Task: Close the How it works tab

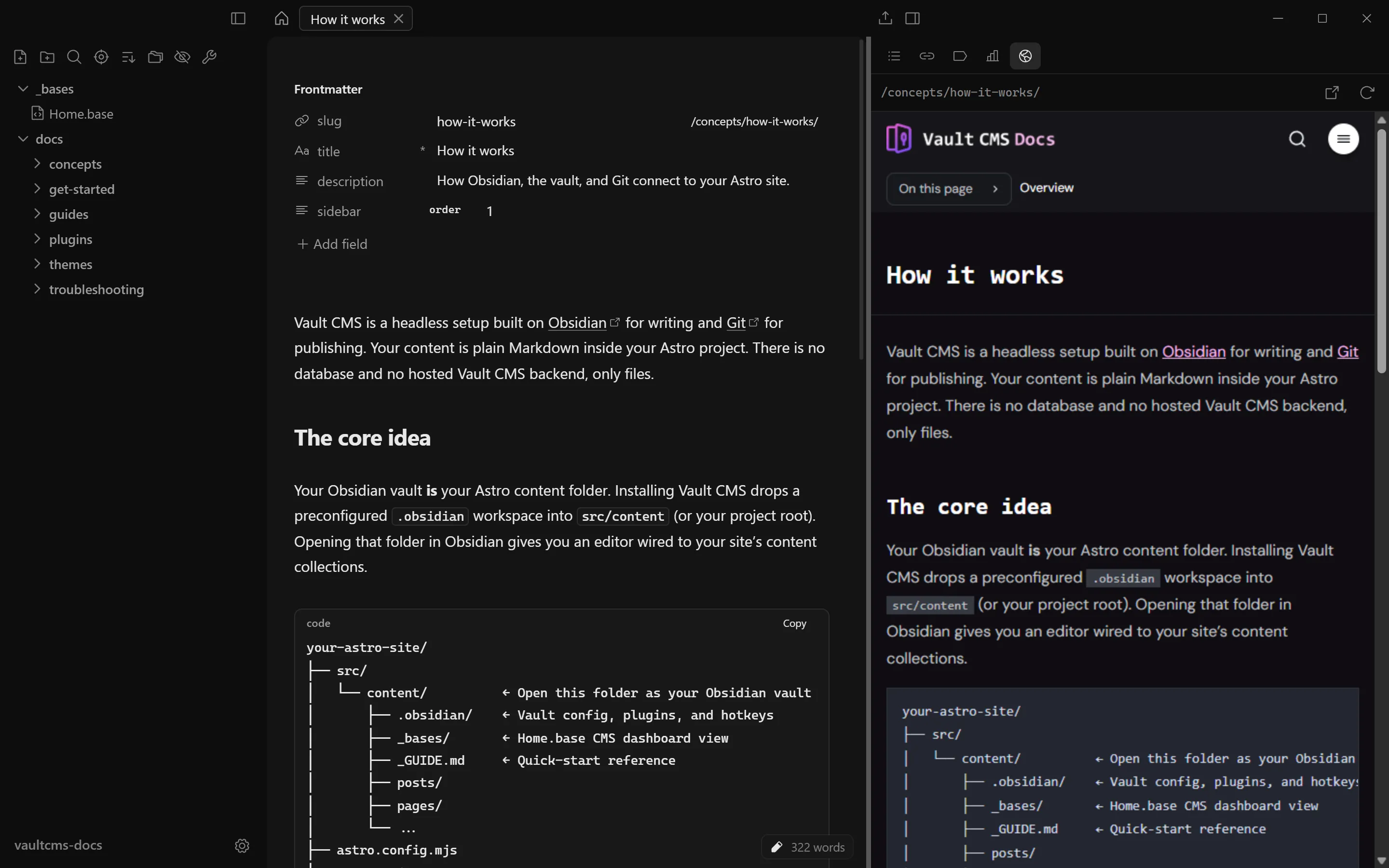Action: [398, 19]
